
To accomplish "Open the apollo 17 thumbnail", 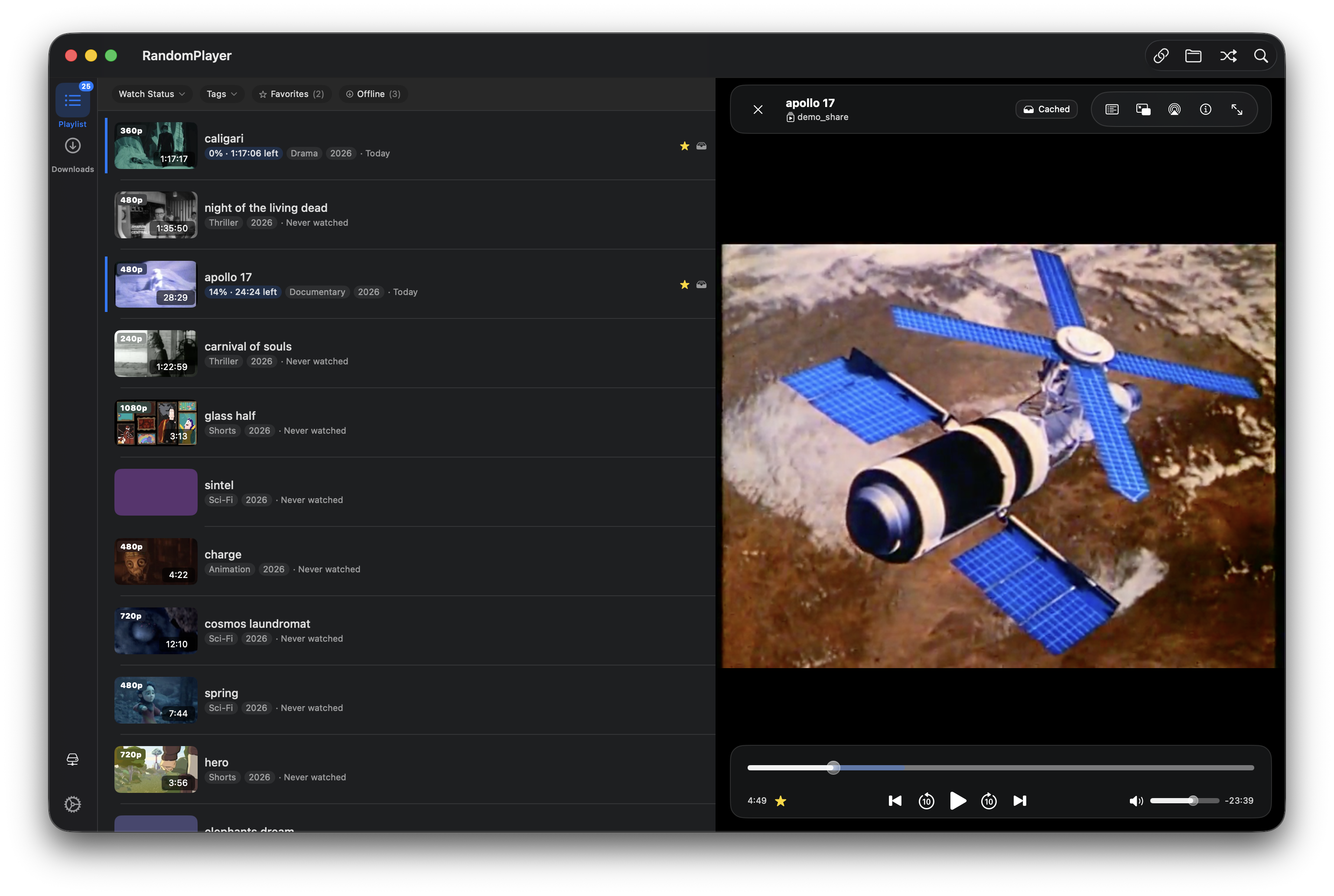I will tap(156, 284).
